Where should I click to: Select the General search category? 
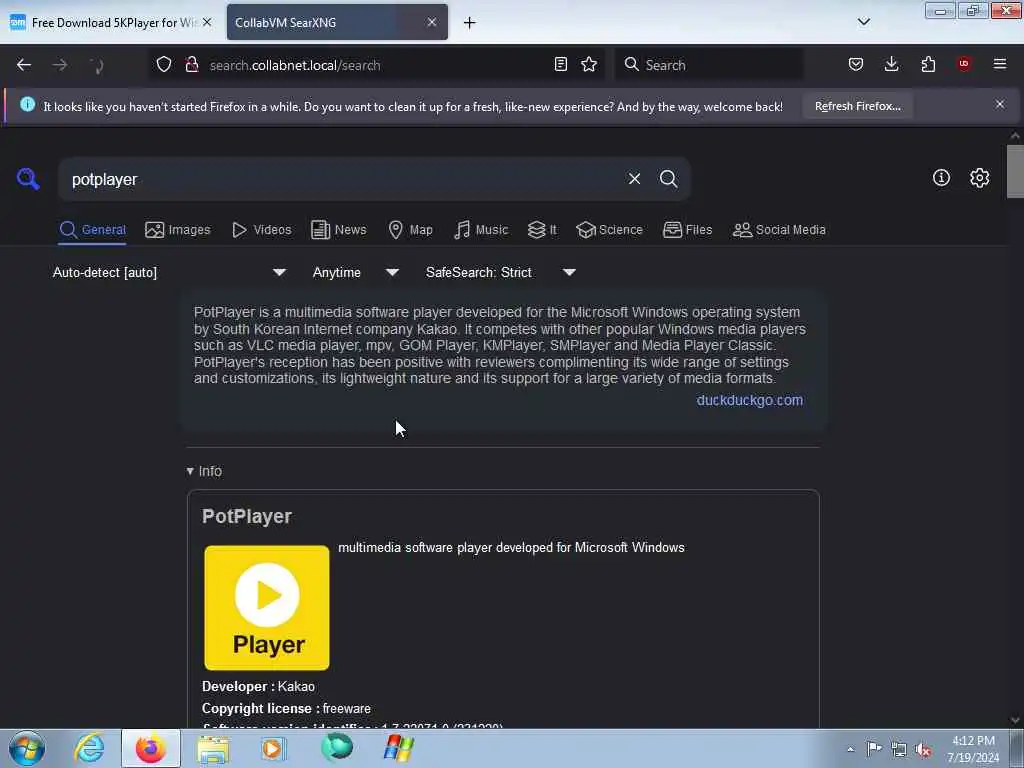click(92, 230)
